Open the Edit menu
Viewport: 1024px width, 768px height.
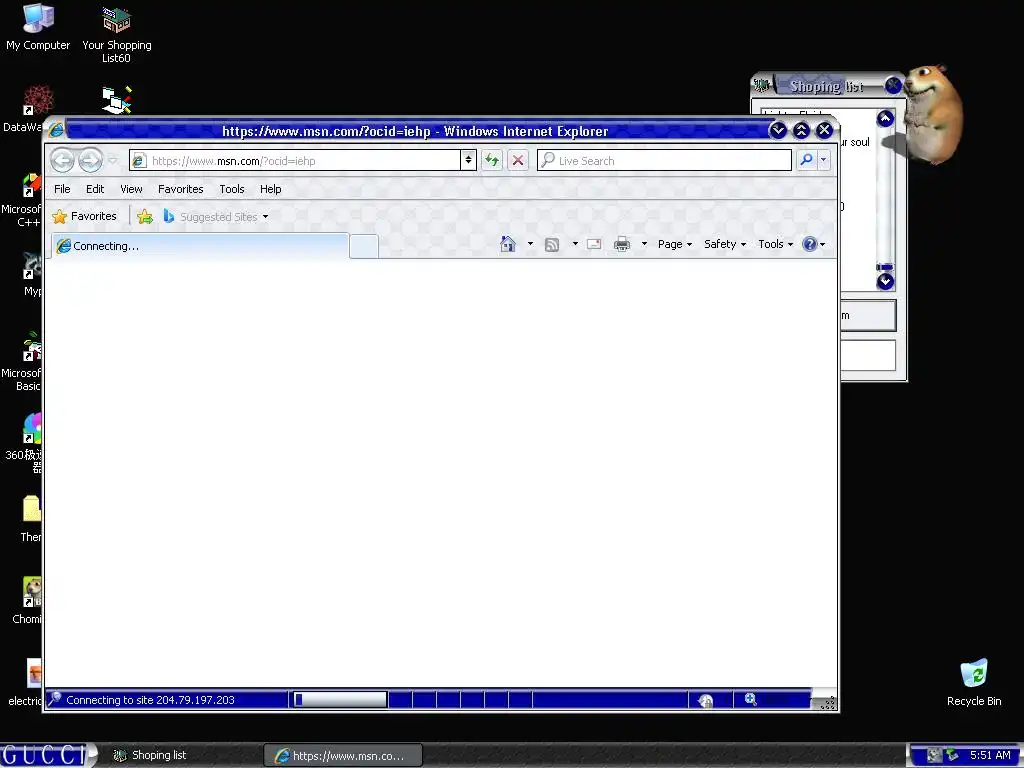pyautogui.click(x=95, y=189)
